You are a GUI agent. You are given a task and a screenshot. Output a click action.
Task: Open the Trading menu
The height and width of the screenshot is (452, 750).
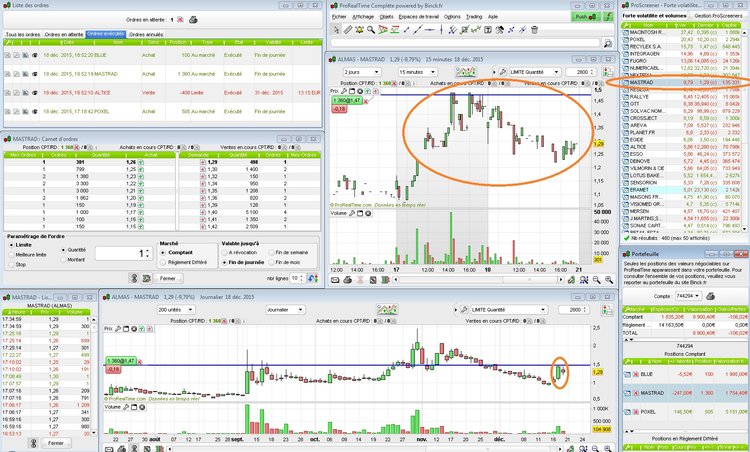pyautogui.click(x=474, y=17)
